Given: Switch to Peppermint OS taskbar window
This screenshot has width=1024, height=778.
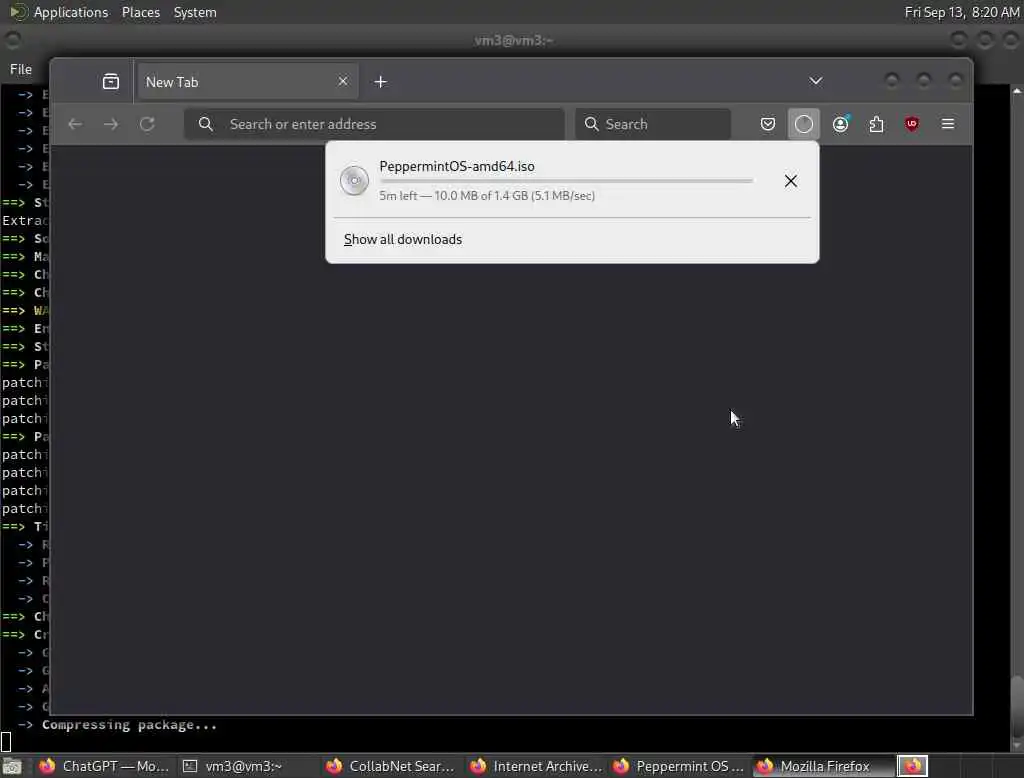Looking at the screenshot, I should pyautogui.click(x=679, y=766).
